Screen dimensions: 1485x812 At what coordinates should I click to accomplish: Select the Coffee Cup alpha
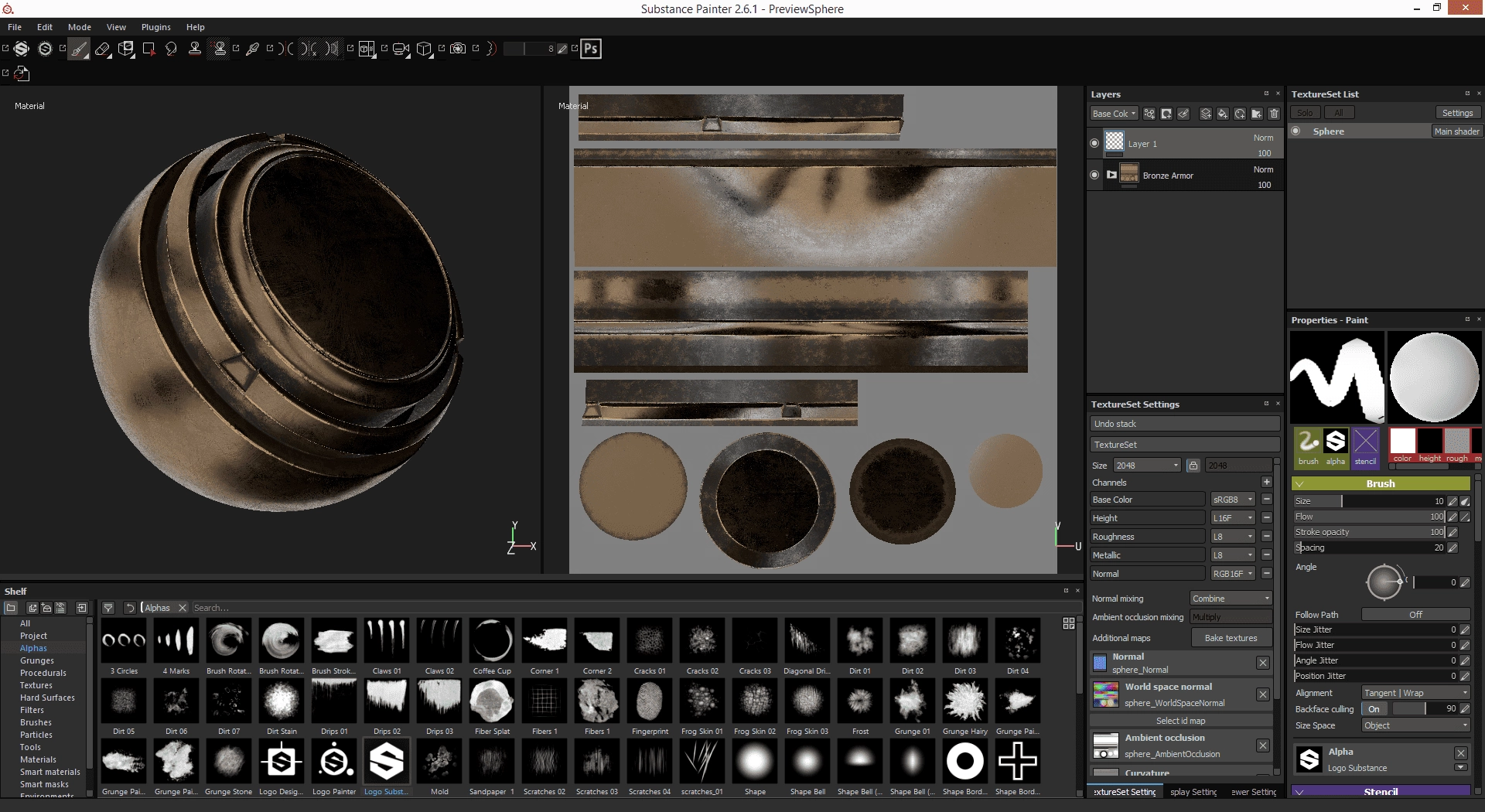[492, 641]
